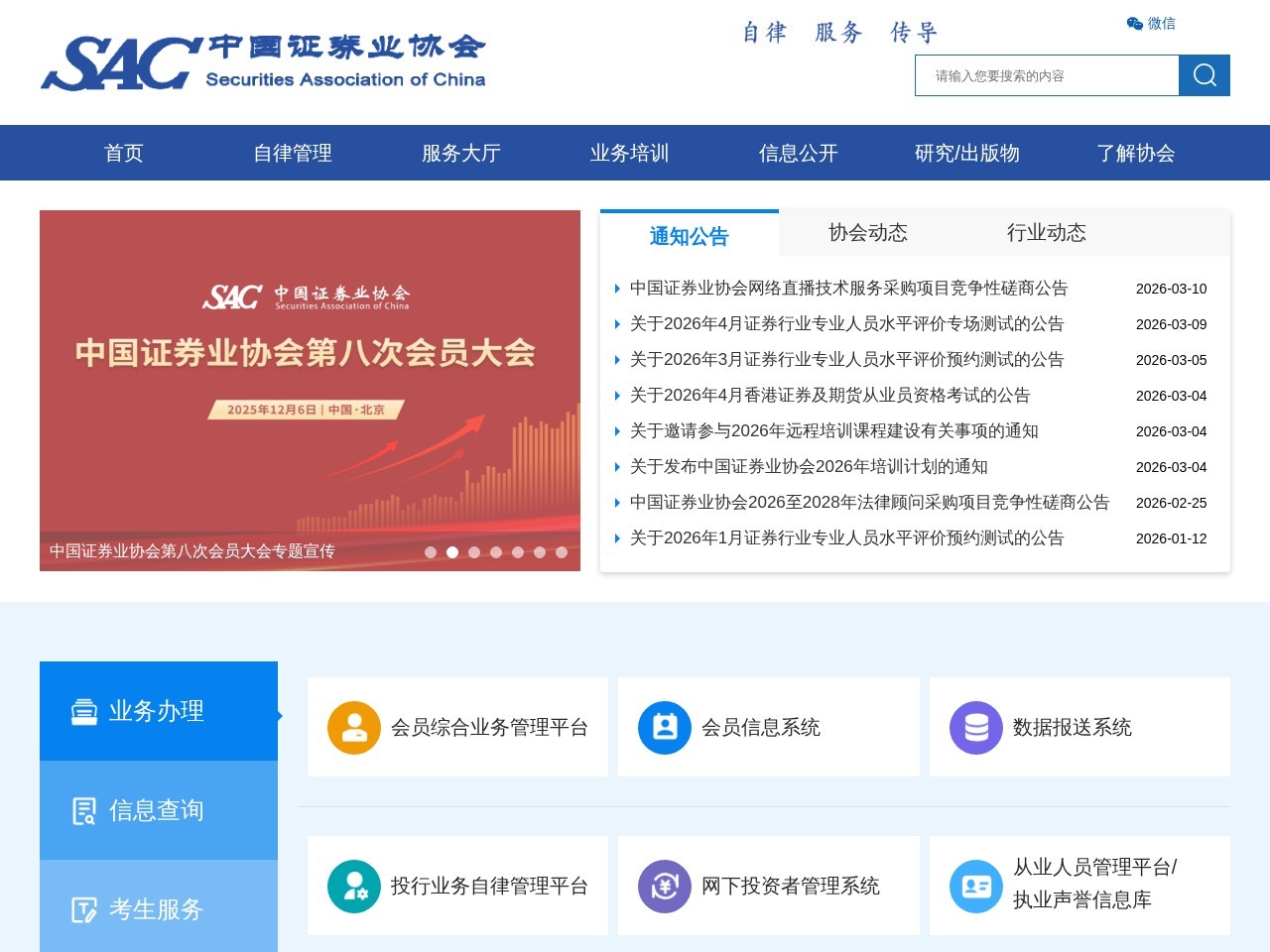
Task: Click the 从业人员管理平台 ID card icon
Action: [975, 886]
